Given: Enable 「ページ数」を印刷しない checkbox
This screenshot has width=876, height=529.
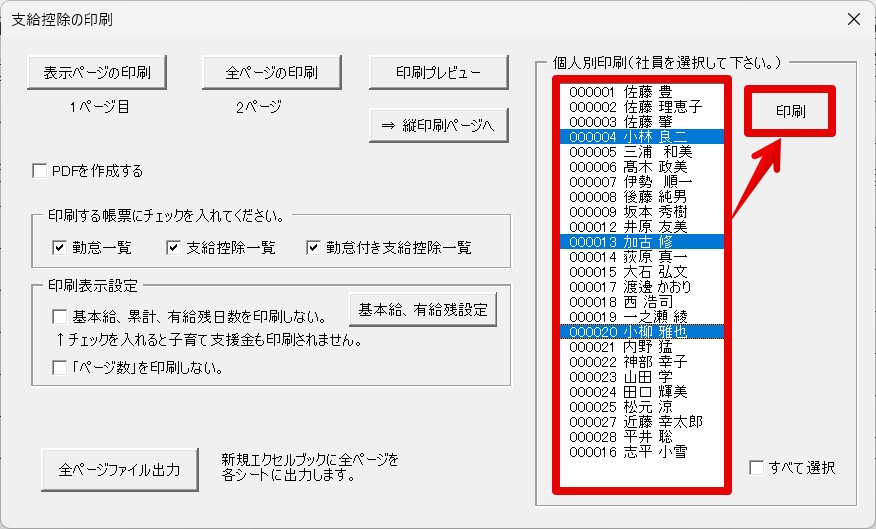Looking at the screenshot, I should (x=59, y=368).
